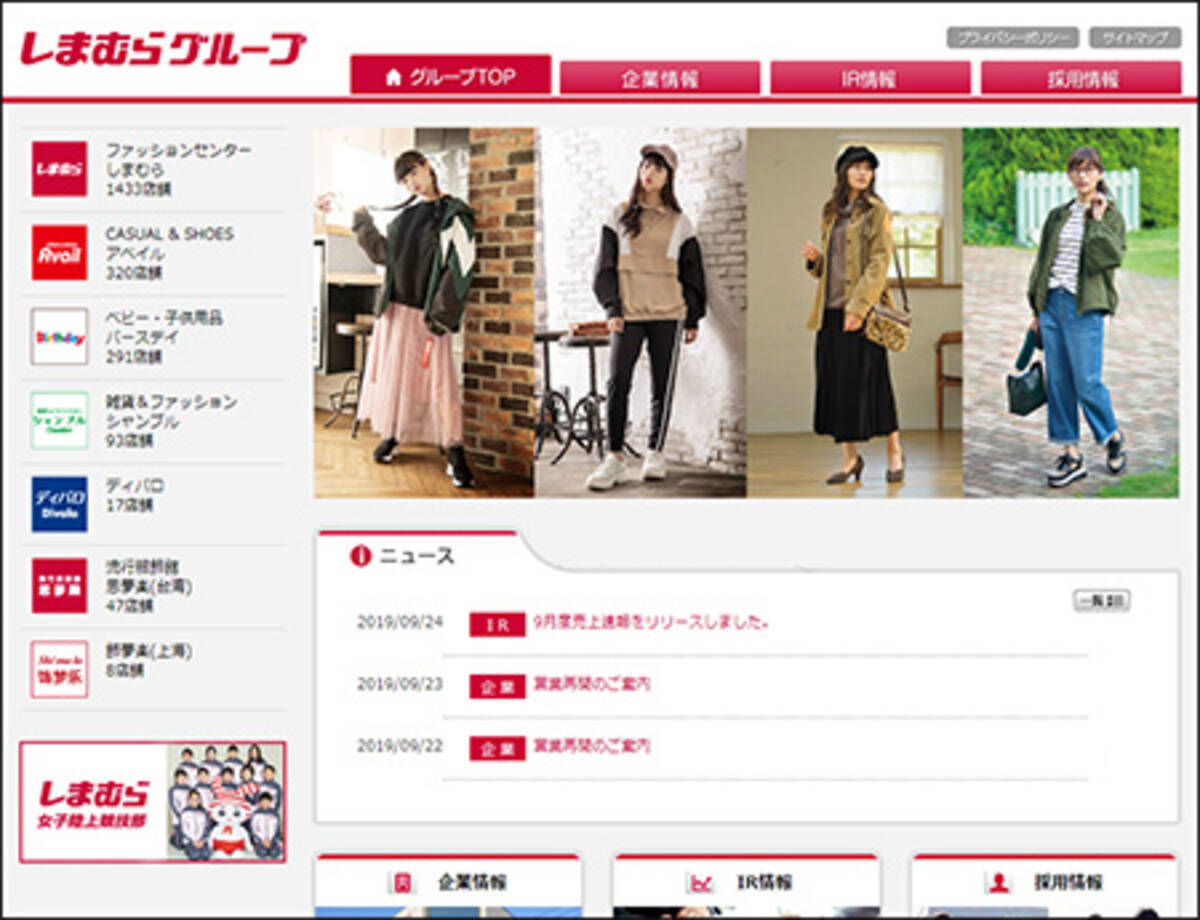Viewport: 1200px width, 920px height.
Task: Open the ディバロ text link
Action: tap(135, 485)
